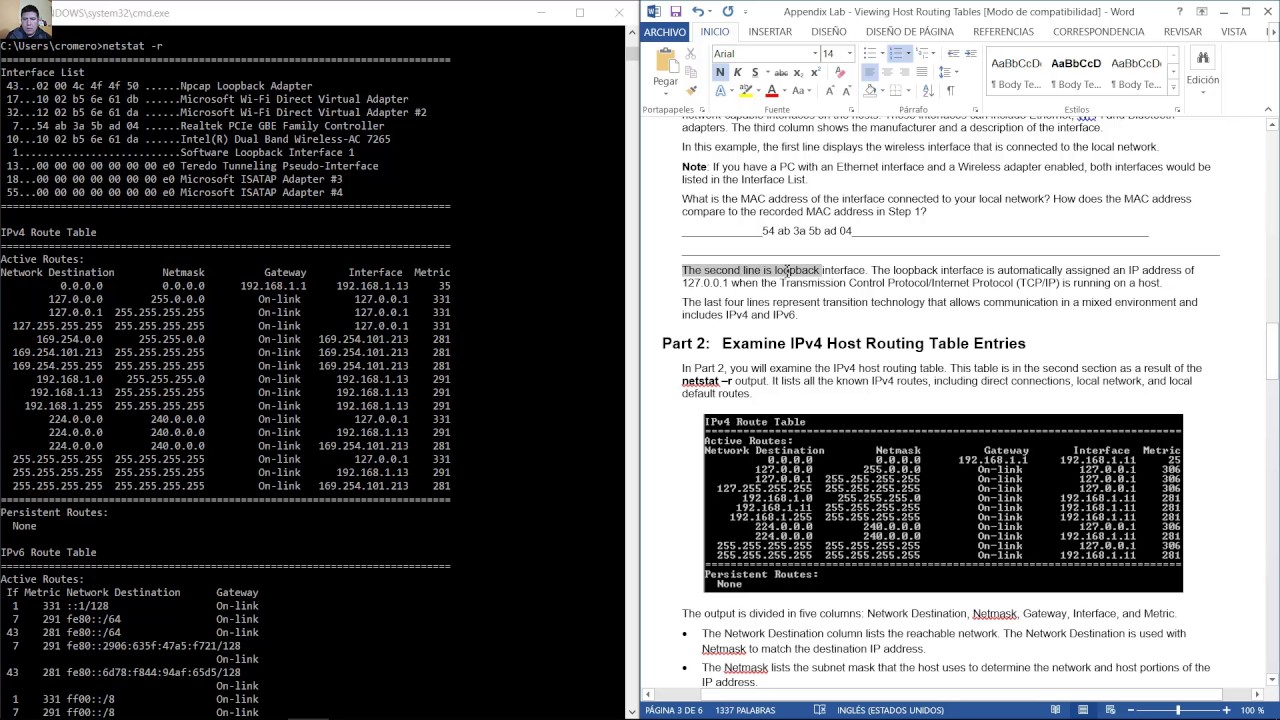Screen dimensions: 1280x720
Task: Open the ARCHIVO menu
Action: 665,32
